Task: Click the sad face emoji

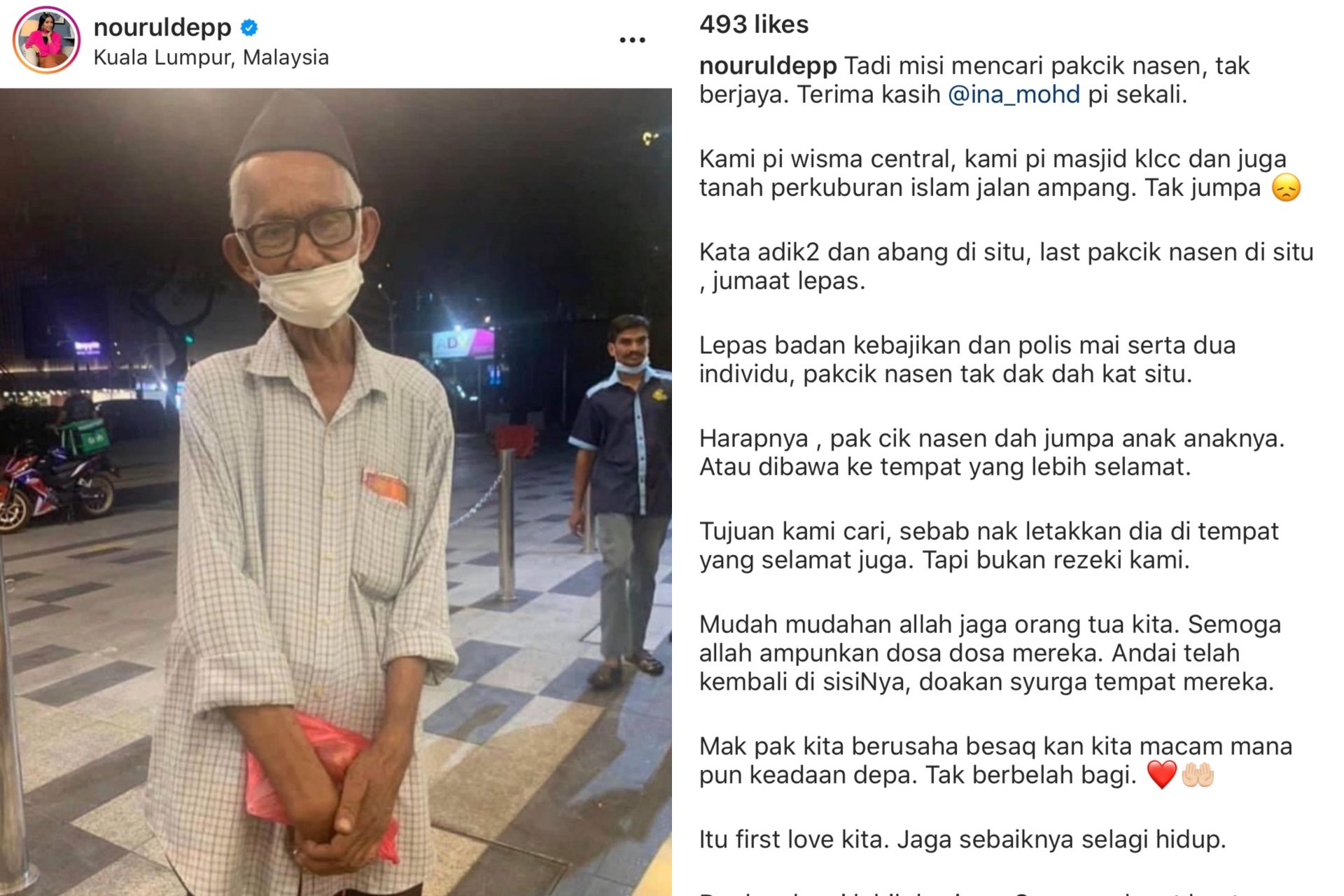Action: click(1286, 188)
